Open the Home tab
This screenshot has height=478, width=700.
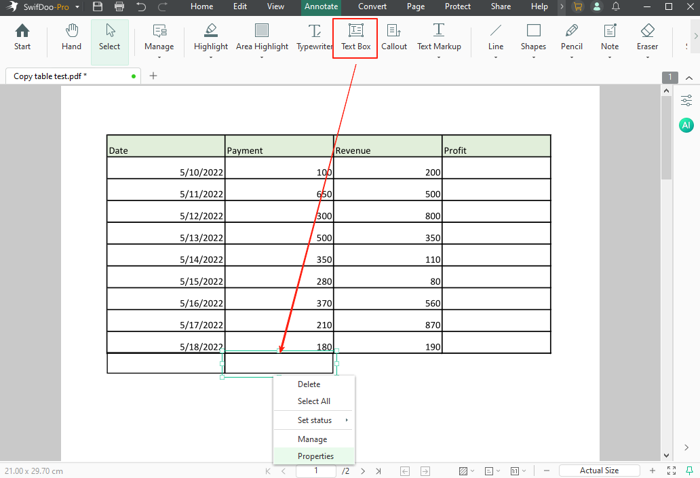coord(201,7)
